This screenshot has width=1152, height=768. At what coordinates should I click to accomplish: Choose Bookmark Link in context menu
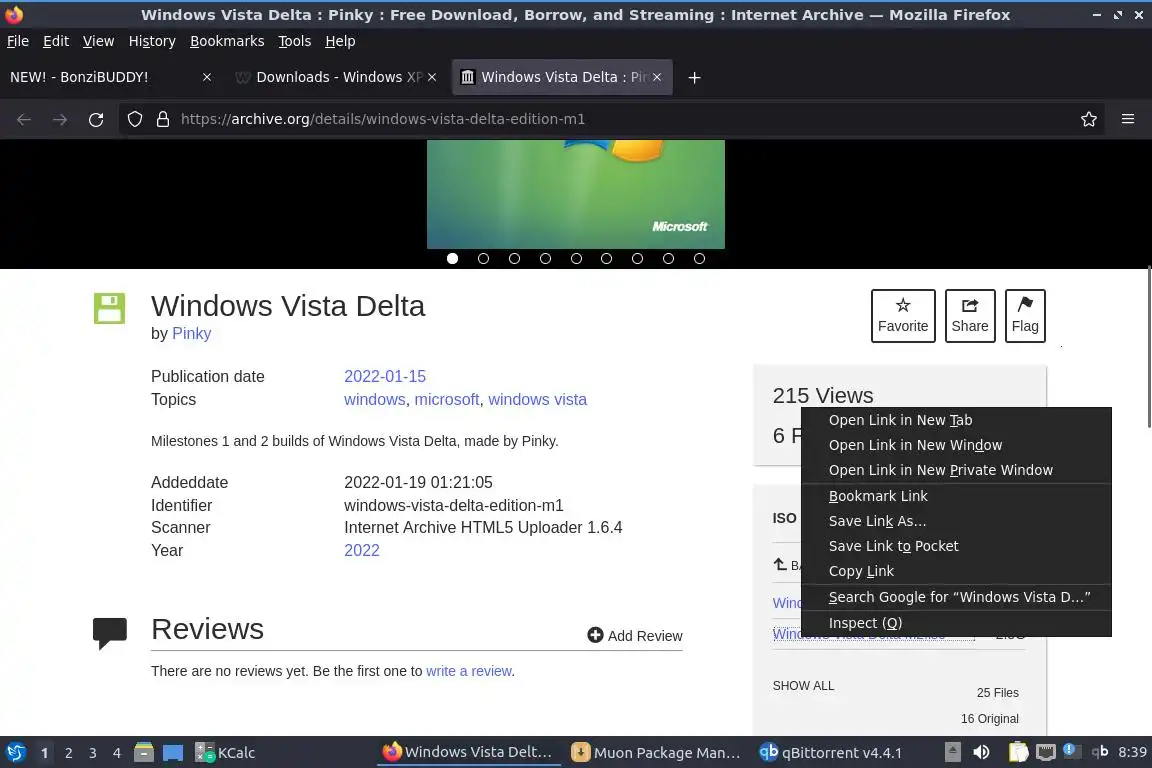coord(956,496)
